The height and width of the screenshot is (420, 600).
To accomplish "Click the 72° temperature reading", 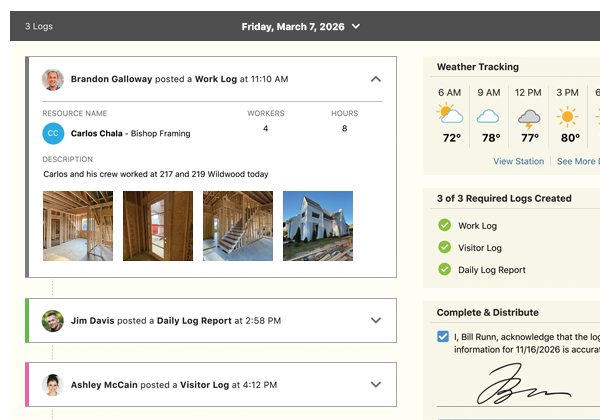I will 452,138.
